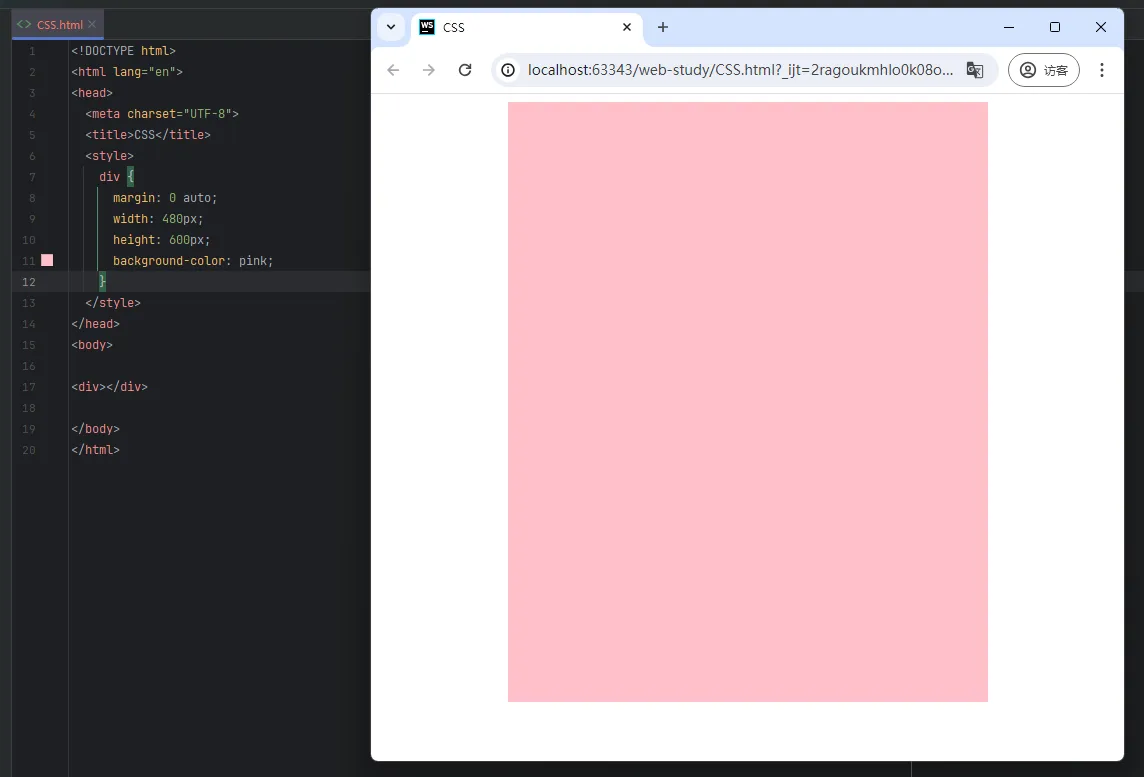
Task: View site information in the address bar
Action: 508,70
